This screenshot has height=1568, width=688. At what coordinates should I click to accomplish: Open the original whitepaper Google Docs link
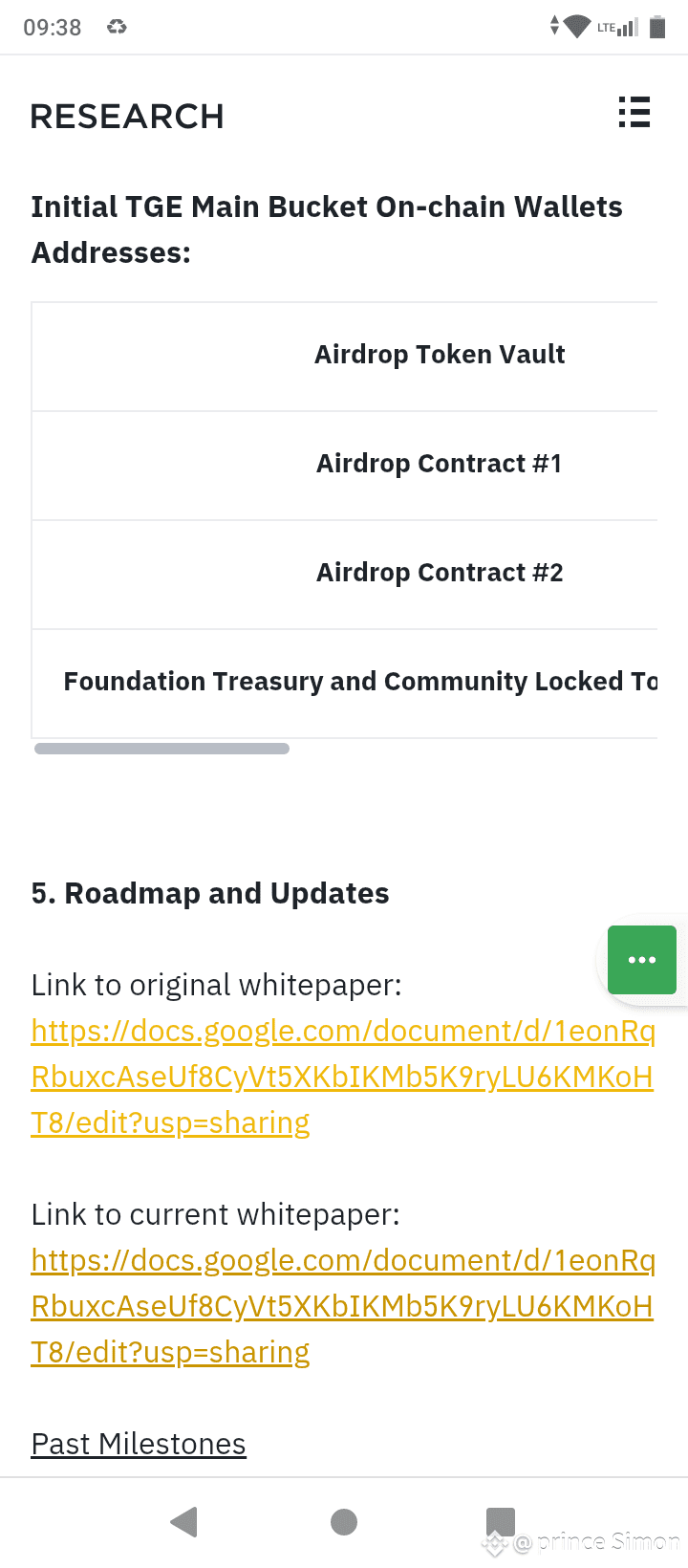click(343, 1077)
